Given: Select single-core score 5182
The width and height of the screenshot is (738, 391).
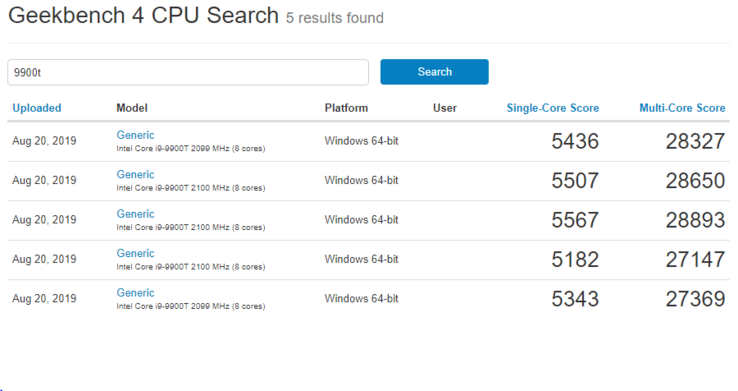Looking at the screenshot, I should (575, 260).
